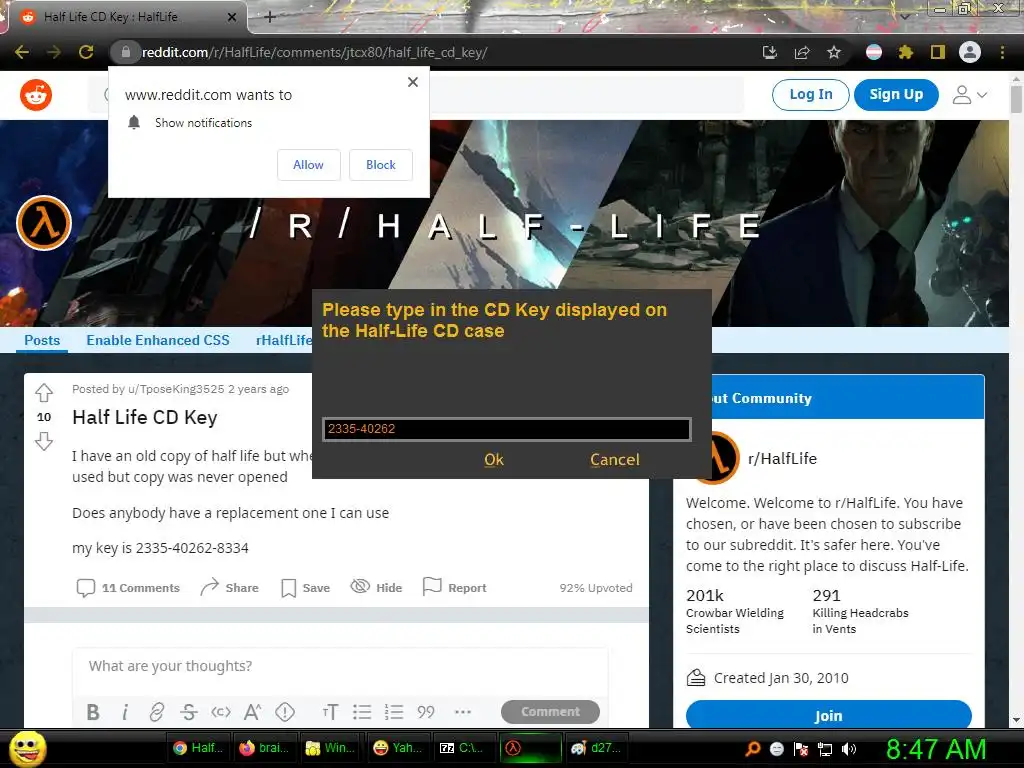Hide the post
The width and height of the screenshot is (1024, 768).
pos(376,588)
